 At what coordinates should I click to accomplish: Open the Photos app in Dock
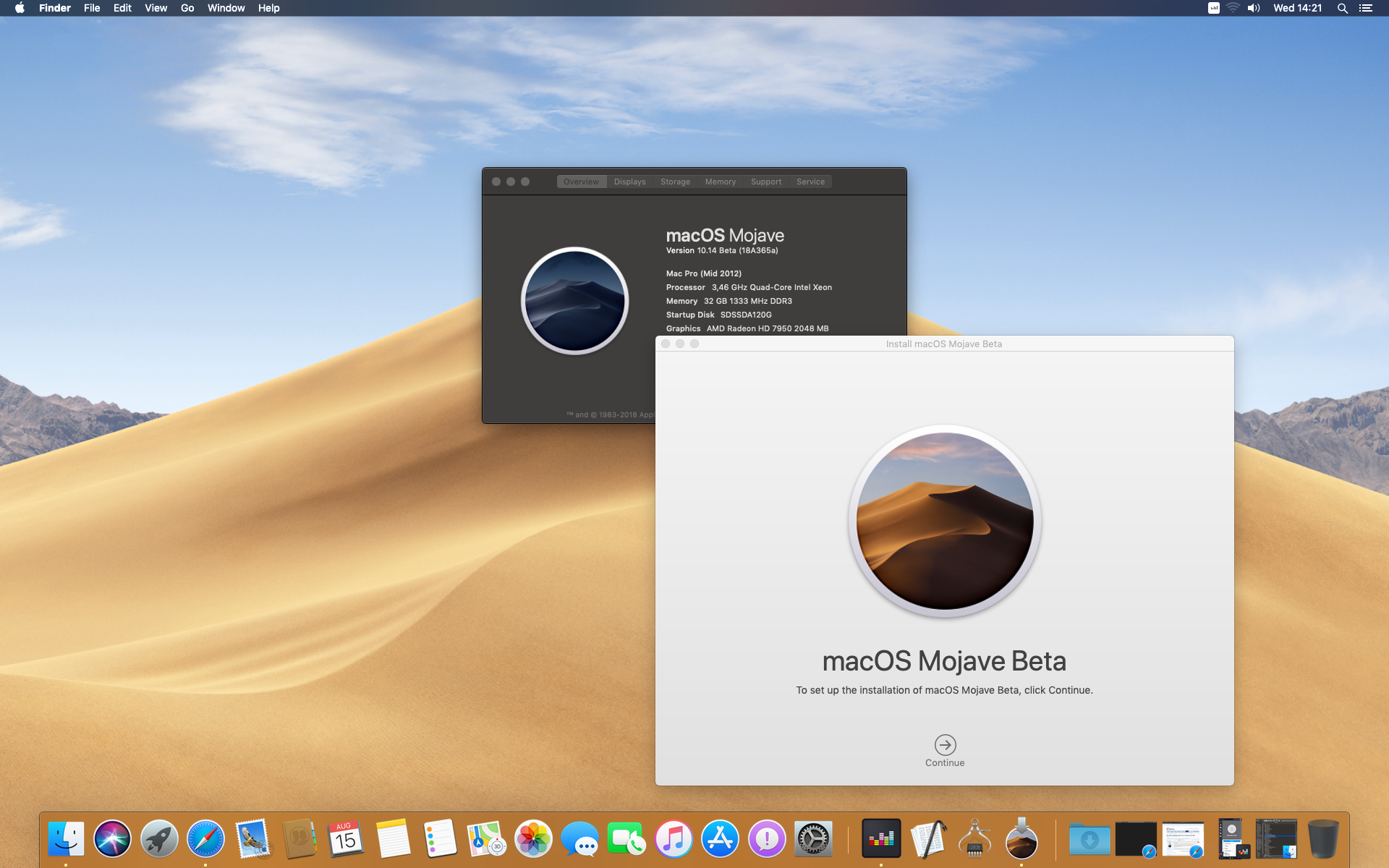(x=533, y=839)
